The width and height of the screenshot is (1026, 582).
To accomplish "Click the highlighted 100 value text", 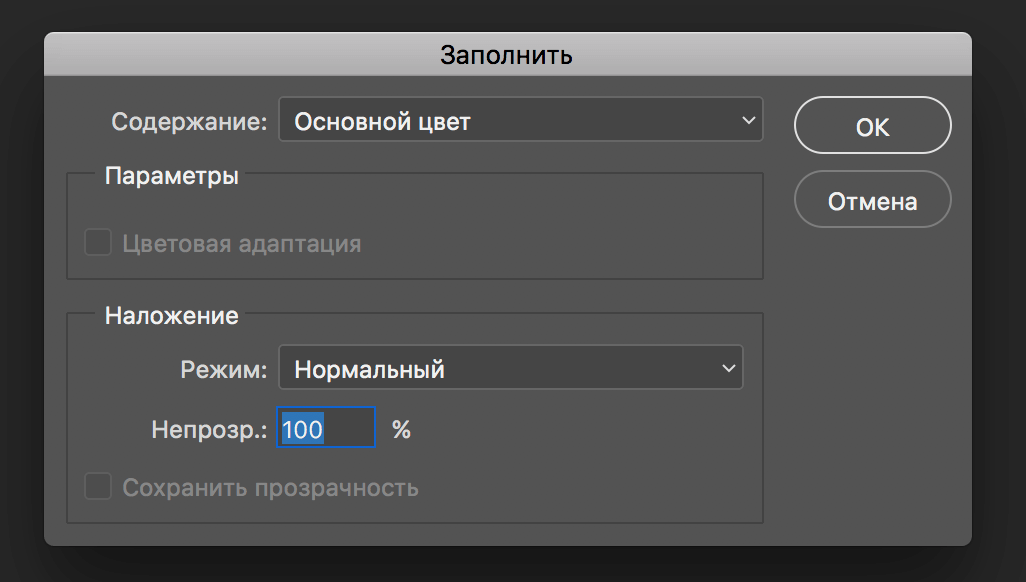I will pyautogui.click(x=302, y=429).
